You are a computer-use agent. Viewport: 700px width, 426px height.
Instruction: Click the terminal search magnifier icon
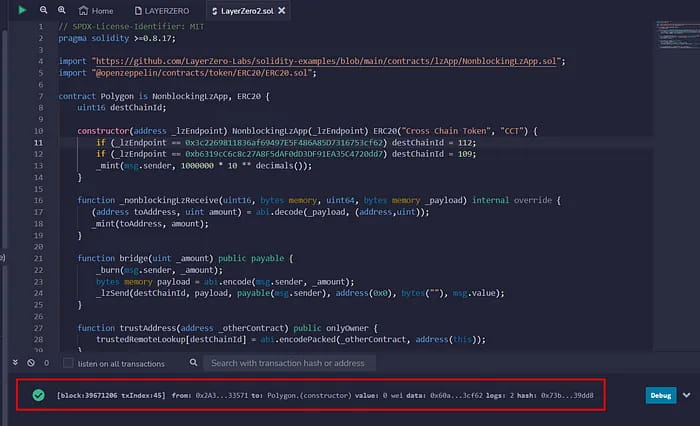pos(193,362)
